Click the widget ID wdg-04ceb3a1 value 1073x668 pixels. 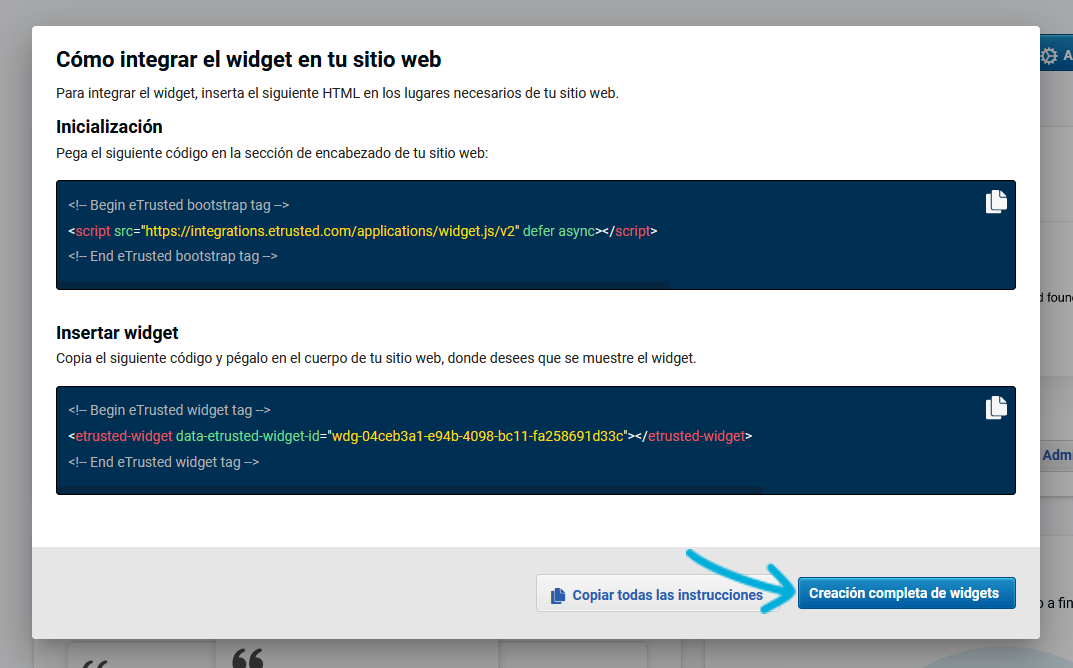click(x=478, y=436)
